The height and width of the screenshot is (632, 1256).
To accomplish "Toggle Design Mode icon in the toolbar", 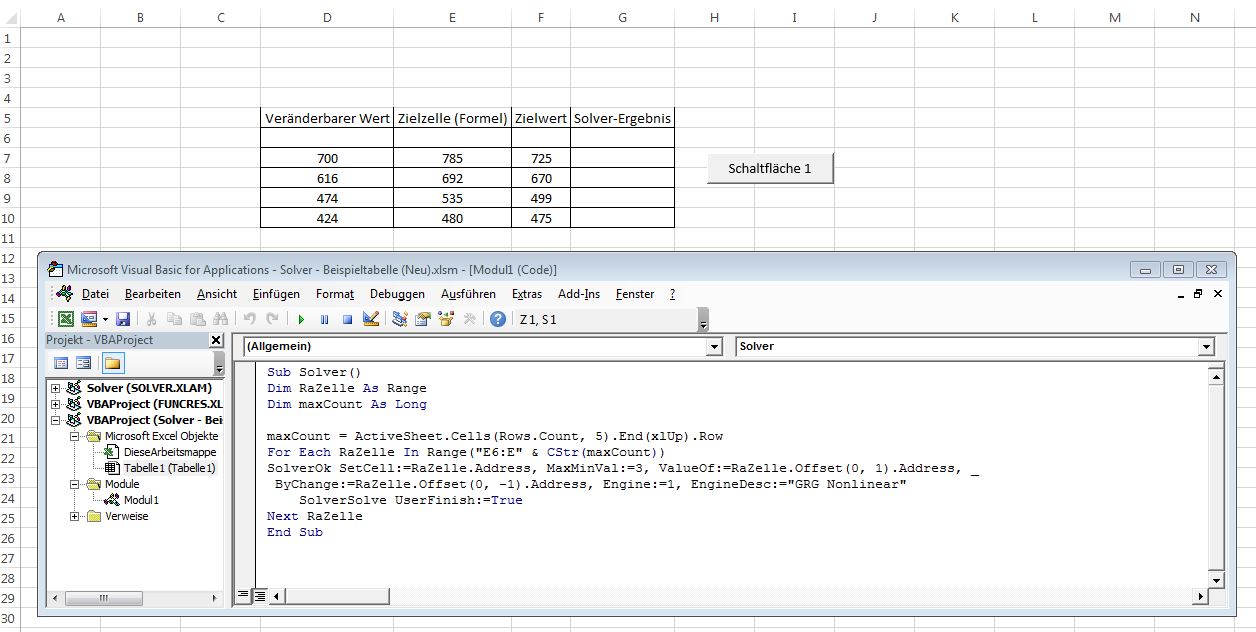I will (x=371, y=319).
